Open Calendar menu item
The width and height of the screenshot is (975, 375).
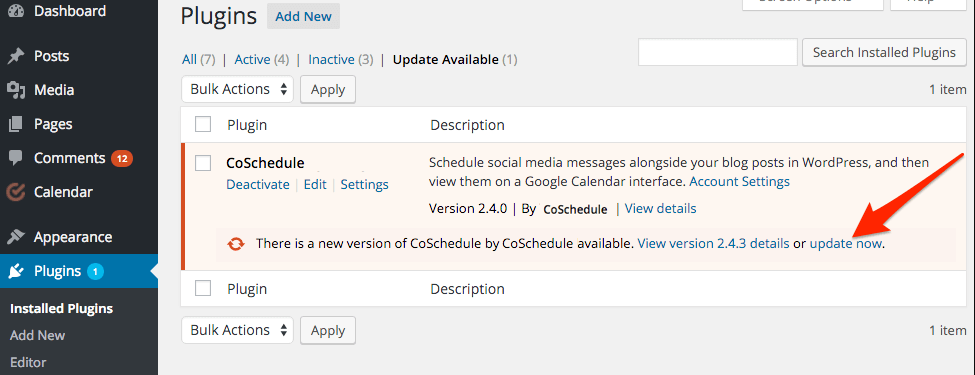(63, 192)
